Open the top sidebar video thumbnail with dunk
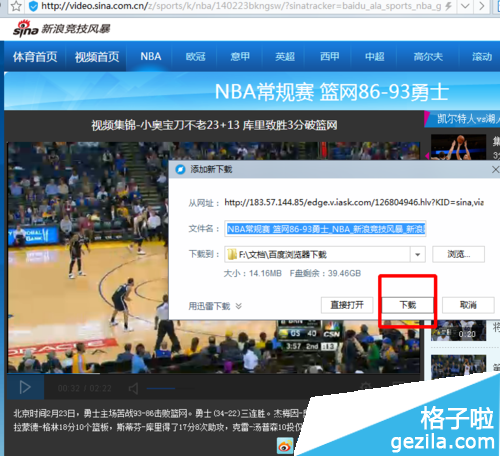 coord(458,147)
